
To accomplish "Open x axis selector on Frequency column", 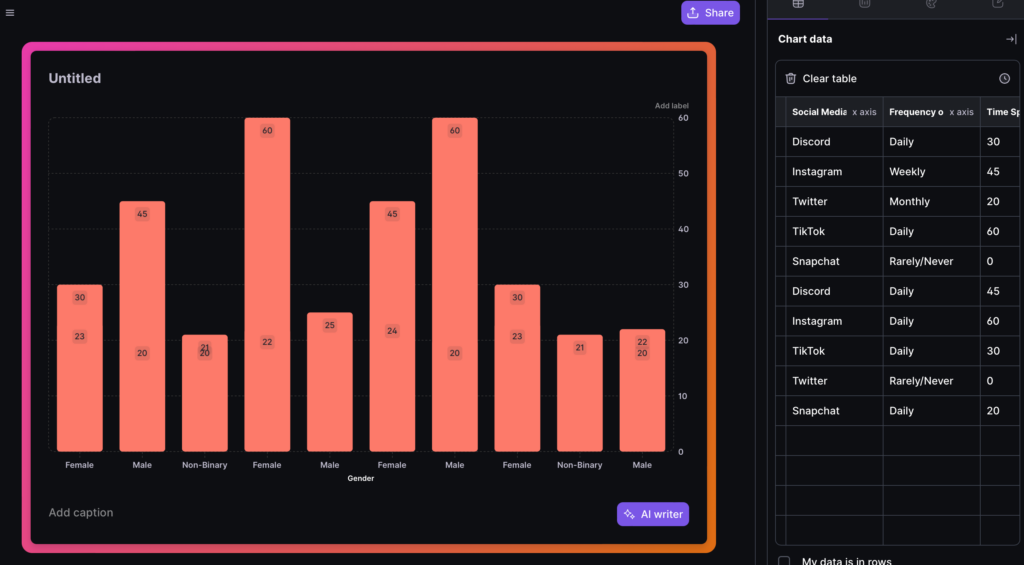I will (960, 112).
